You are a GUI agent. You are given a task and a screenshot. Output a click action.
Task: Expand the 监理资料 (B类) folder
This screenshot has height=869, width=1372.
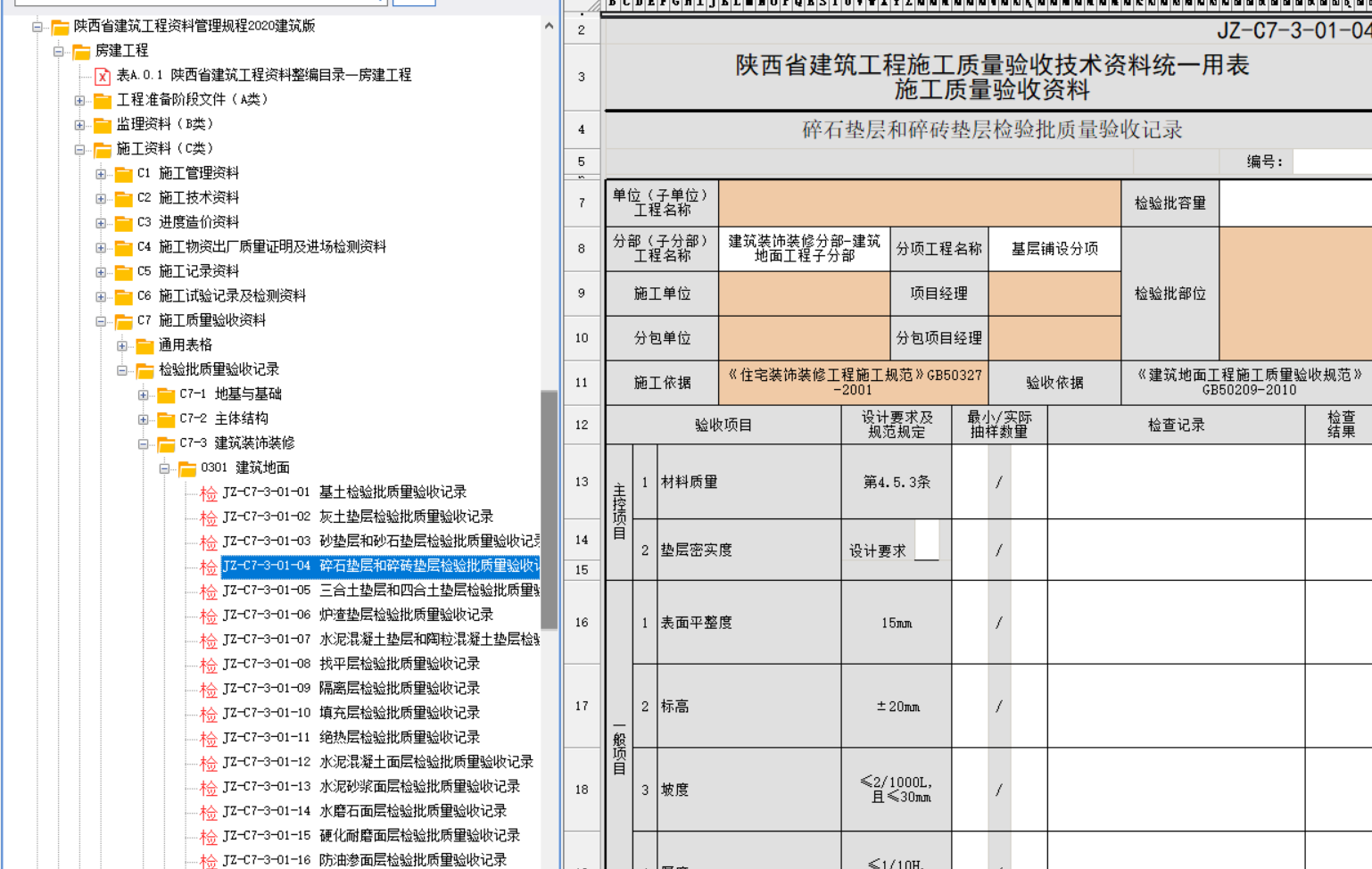pyautogui.click(x=80, y=125)
